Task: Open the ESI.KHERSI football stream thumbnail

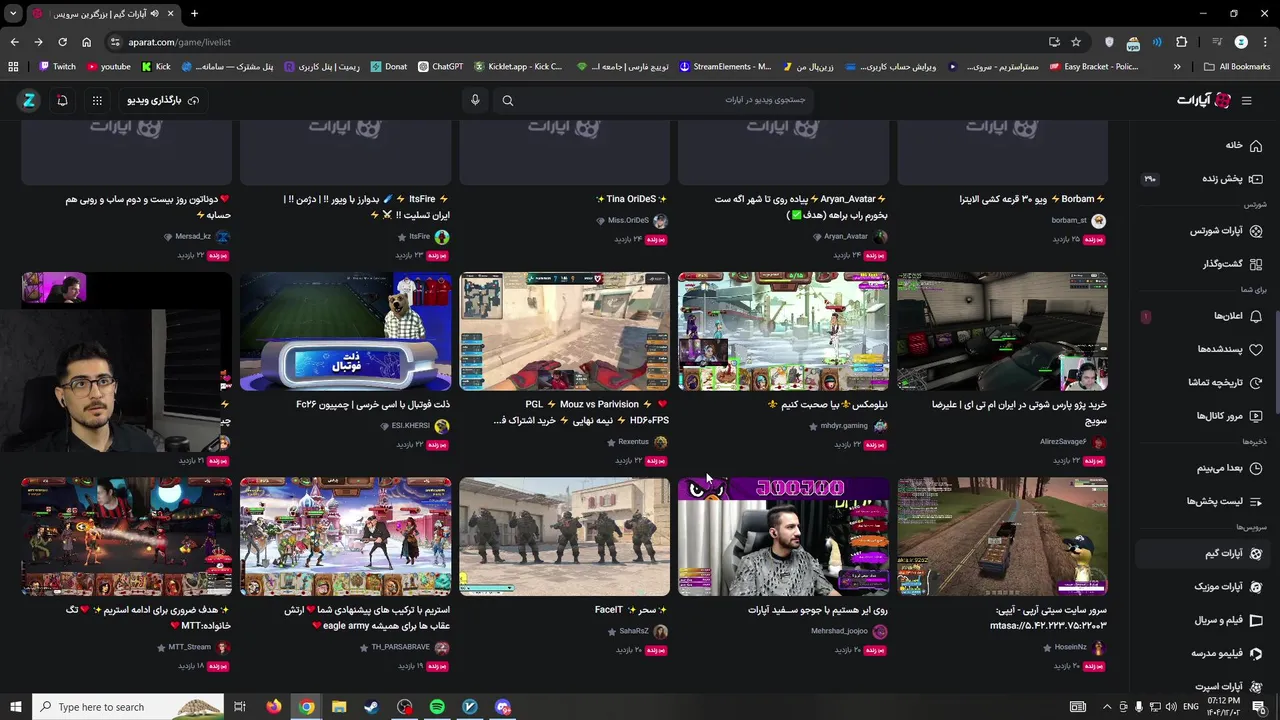Action: pos(345,331)
